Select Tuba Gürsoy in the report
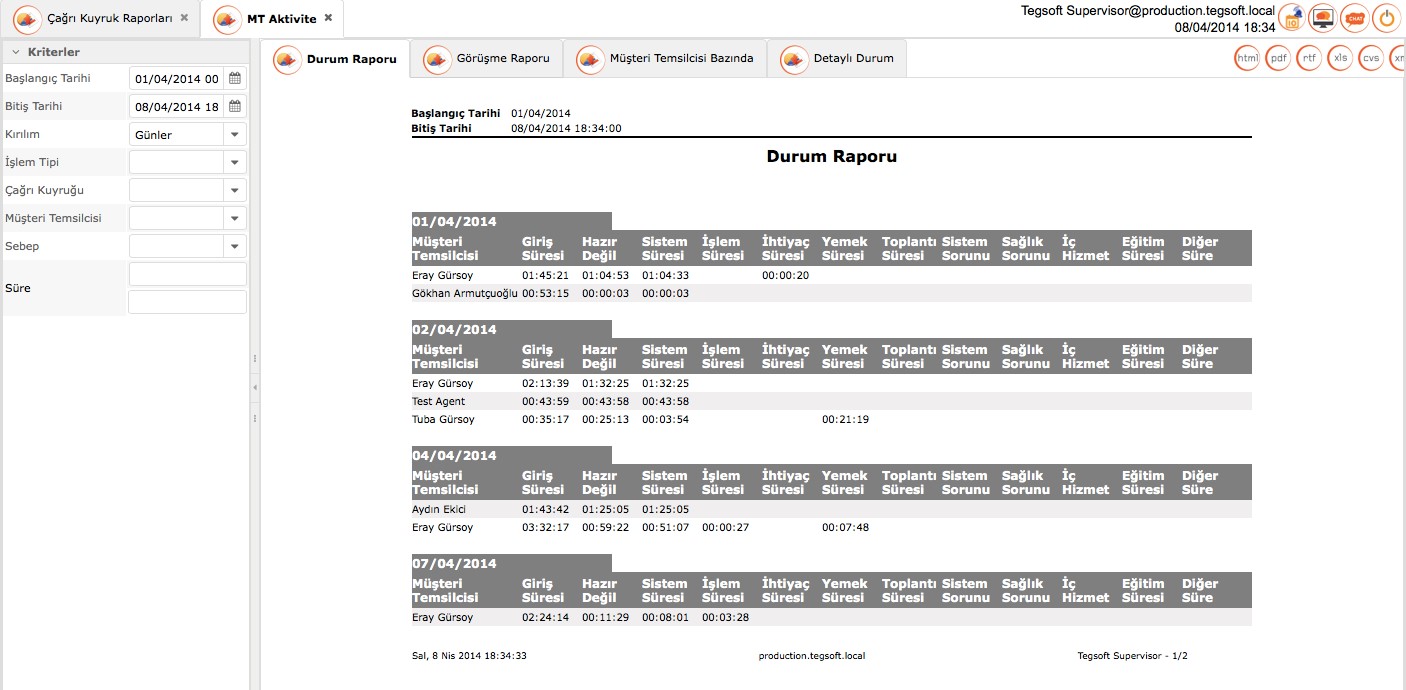 [x=443, y=420]
